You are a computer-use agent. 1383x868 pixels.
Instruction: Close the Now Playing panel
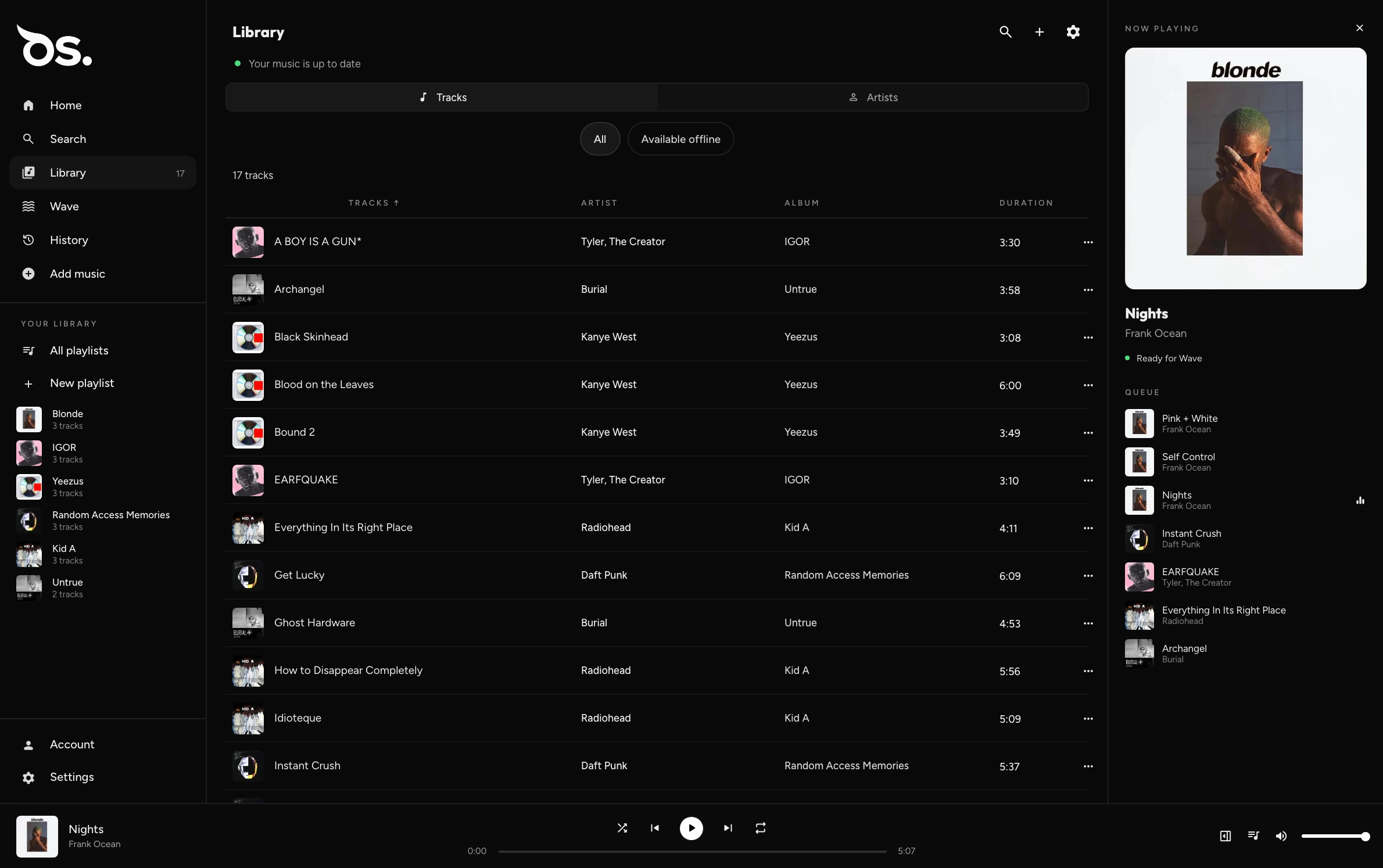(1360, 28)
